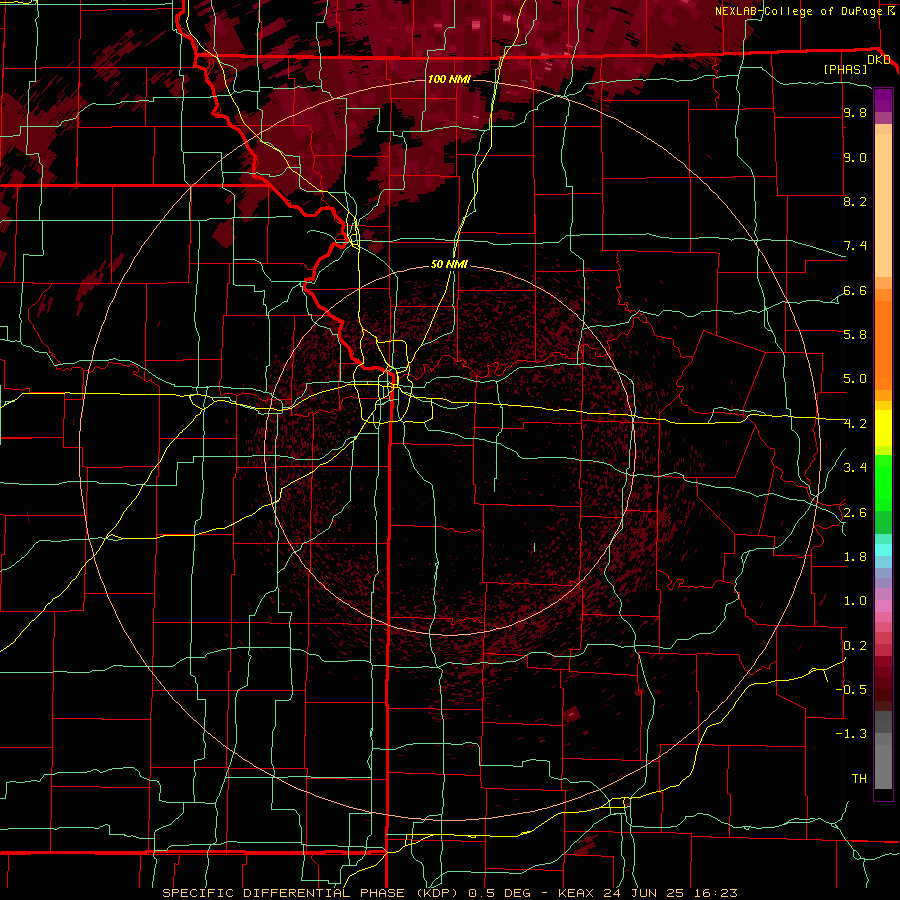This screenshot has width=900, height=900.
Task: Select the 4.2 legend value
Action: pyautogui.click(x=855, y=424)
